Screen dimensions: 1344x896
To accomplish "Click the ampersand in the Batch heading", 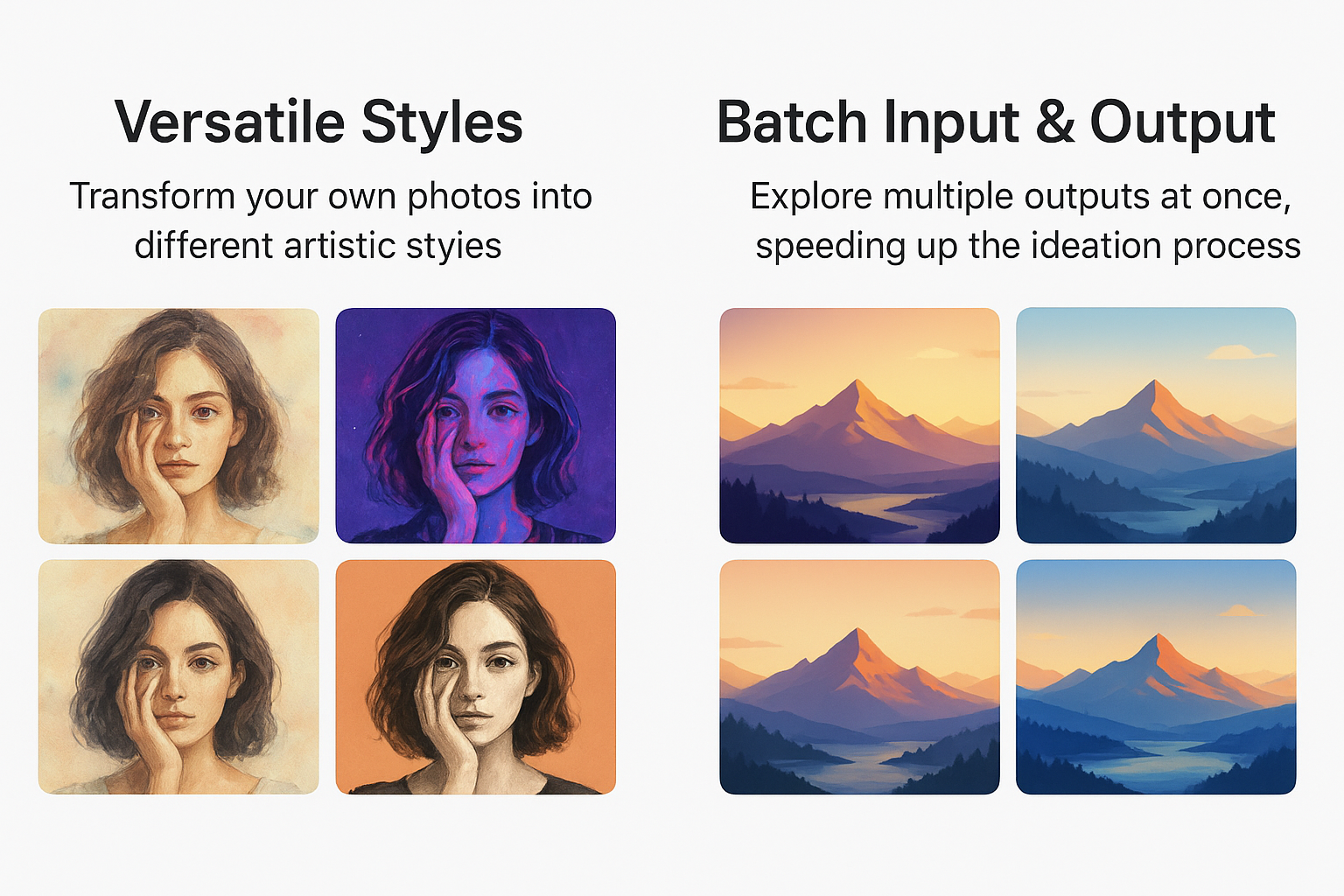I will point(1055,122).
